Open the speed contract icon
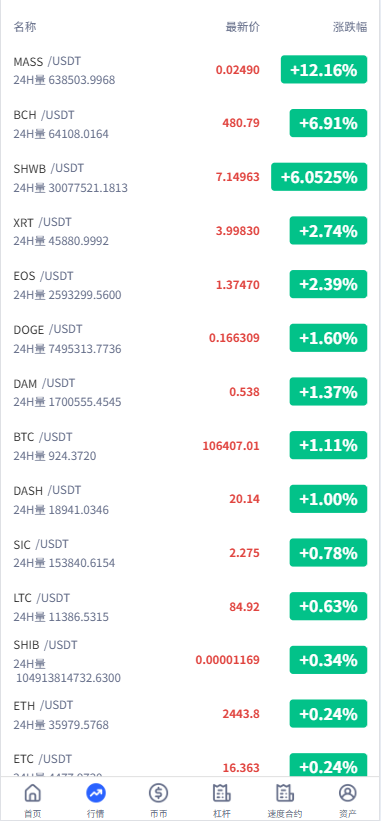The width and height of the screenshot is (381, 821). (285, 793)
